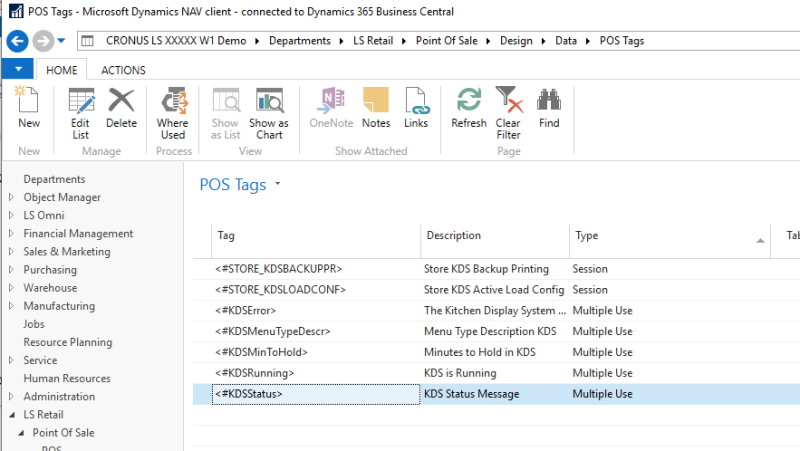Select the HOME ribbon tab

[x=62, y=70]
